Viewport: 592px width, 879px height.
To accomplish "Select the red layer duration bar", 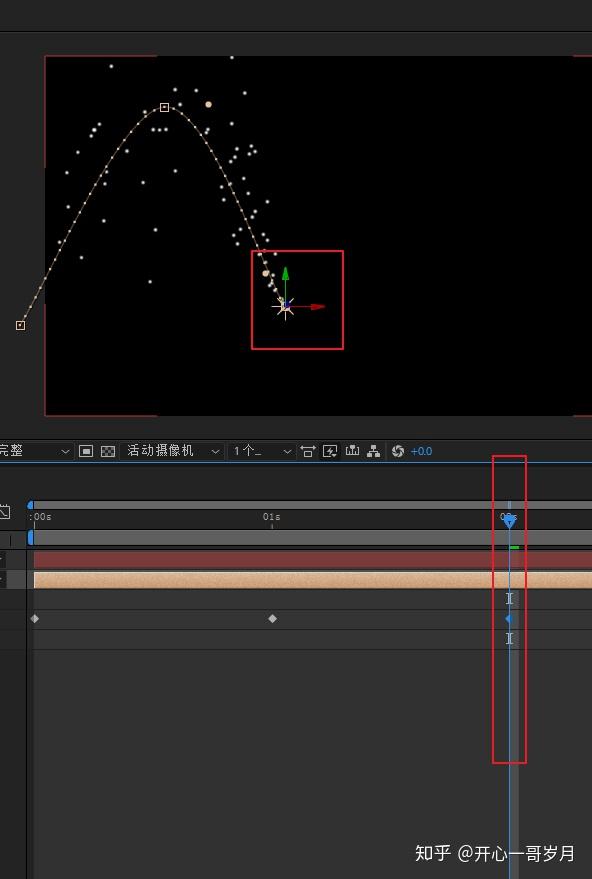I will pyautogui.click(x=313, y=559).
